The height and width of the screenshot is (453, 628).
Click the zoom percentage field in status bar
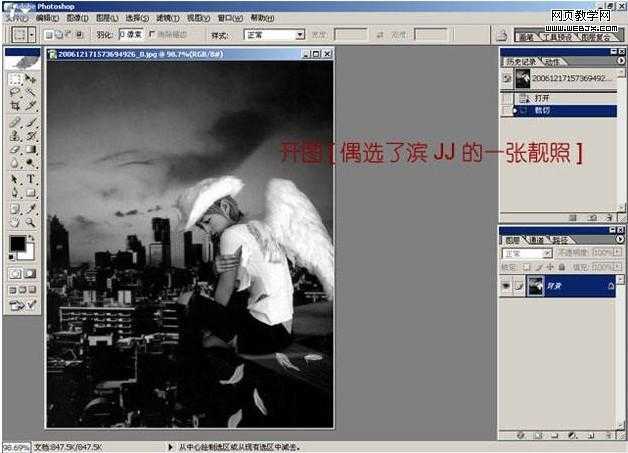16,447
